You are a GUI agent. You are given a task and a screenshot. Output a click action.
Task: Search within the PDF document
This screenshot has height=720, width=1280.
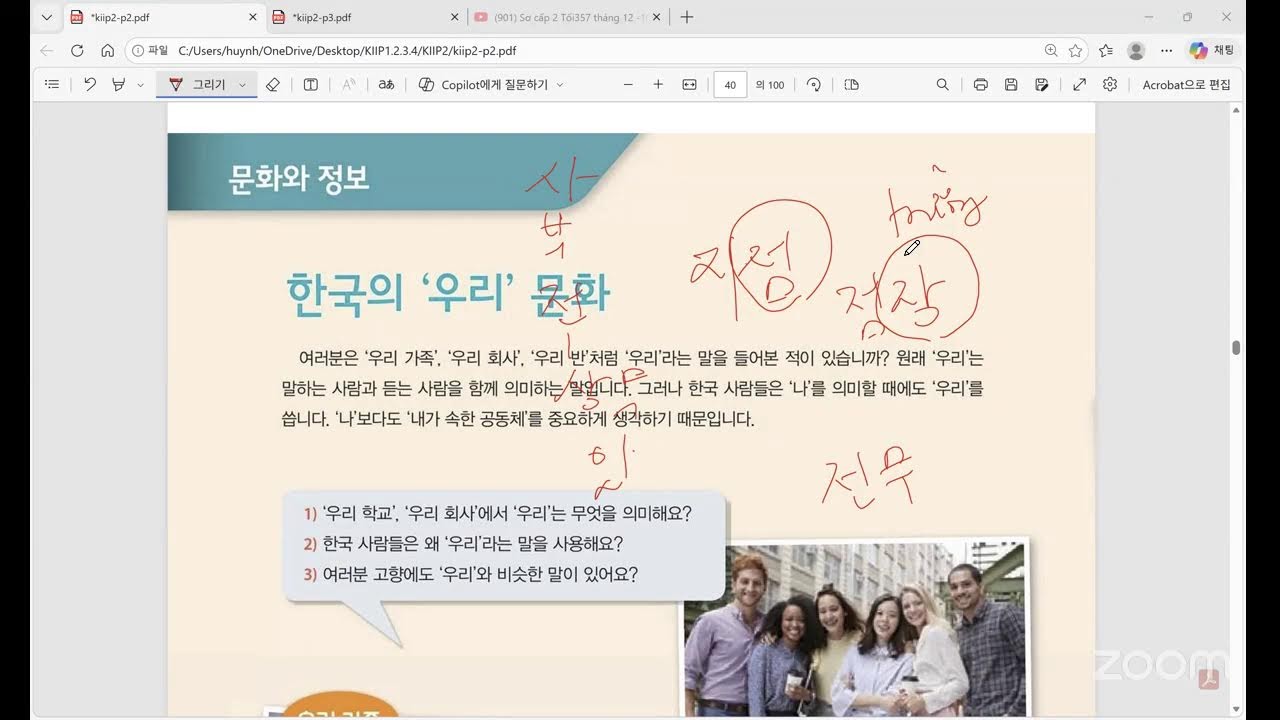point(942,85)
